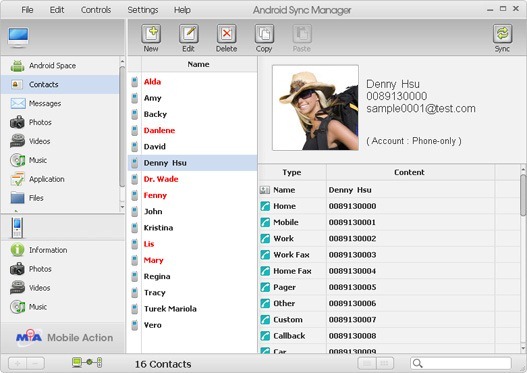Select contact Backy
Viewport: 527px width, 373px height.
pos(192,114)
